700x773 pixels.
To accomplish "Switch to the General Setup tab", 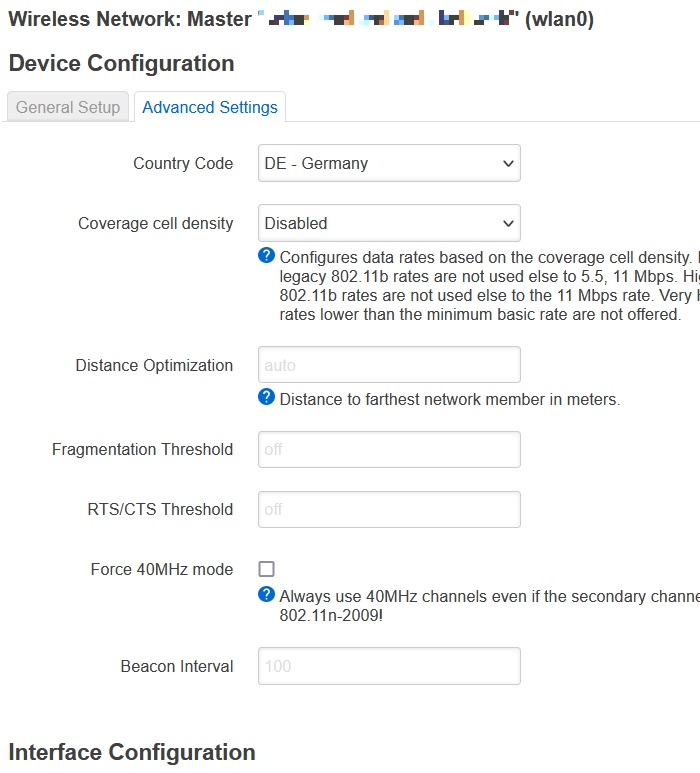I will (68, 107).
